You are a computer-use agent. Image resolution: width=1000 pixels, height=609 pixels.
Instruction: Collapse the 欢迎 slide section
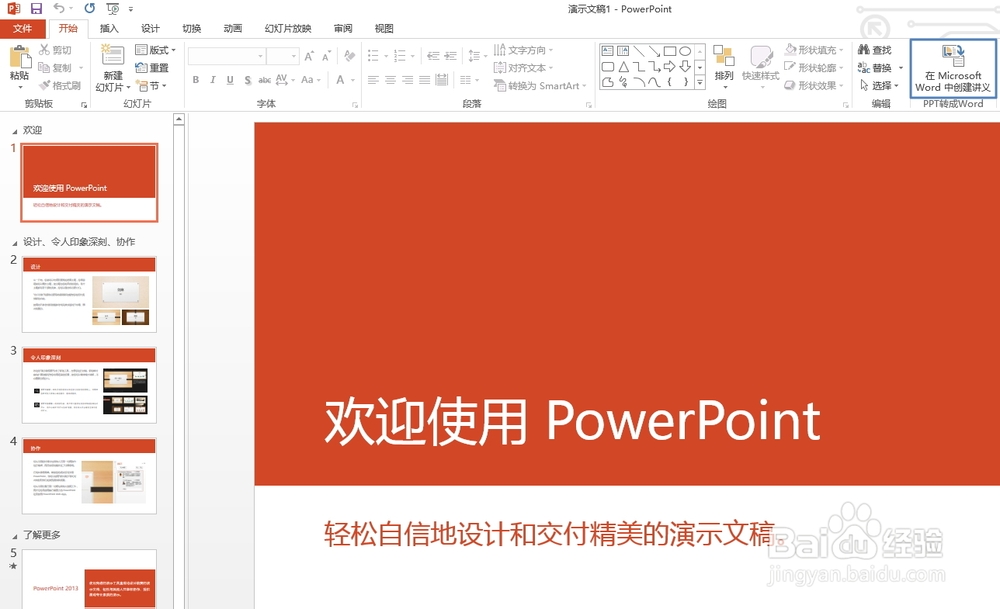14,129
